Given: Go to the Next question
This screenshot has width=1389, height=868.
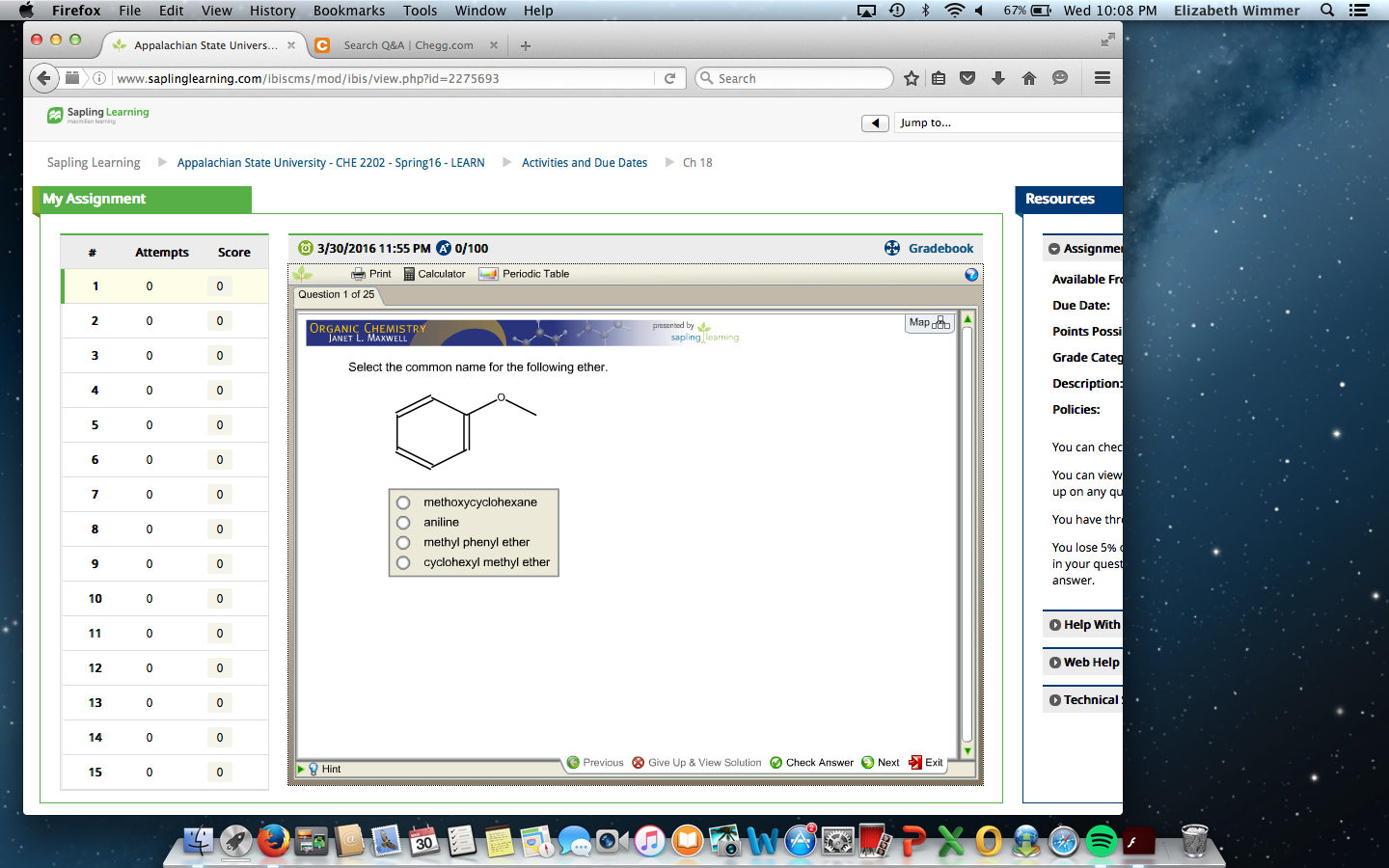Looking at the screenshot, I should (x=880, y=763).
